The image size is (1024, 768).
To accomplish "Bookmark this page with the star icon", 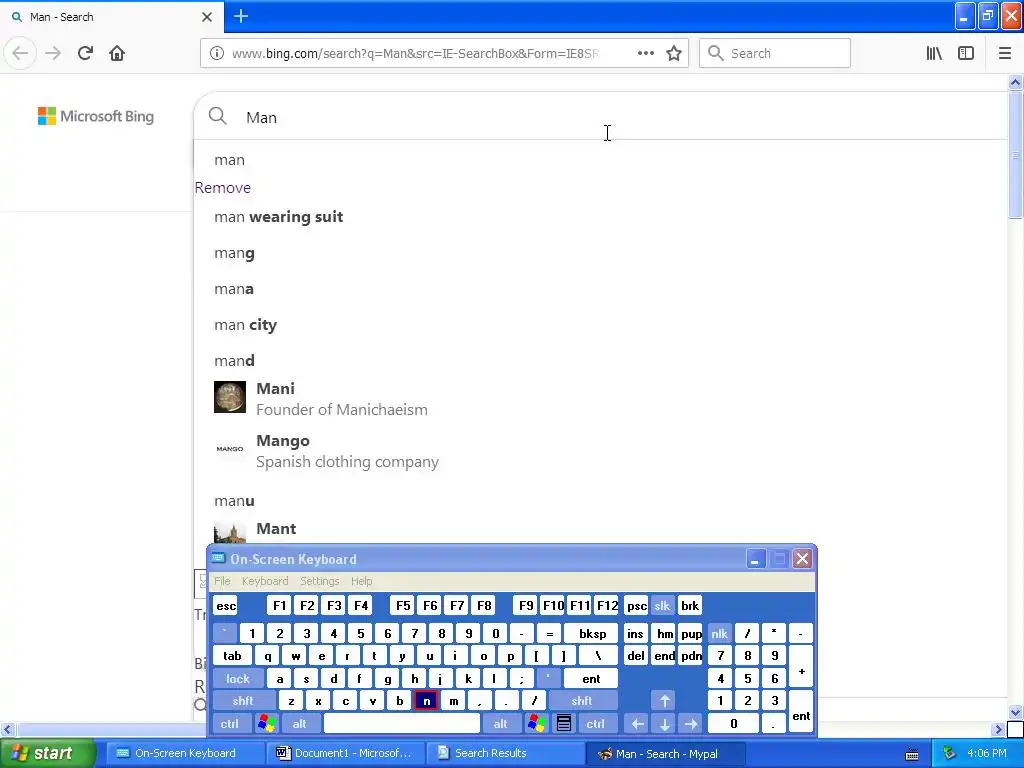I will [674, 53].
